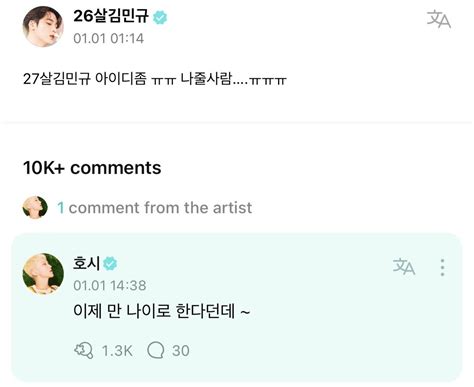474x387 pixels.
Task: Open the 호시 username
Action: [x=87, y=263]
